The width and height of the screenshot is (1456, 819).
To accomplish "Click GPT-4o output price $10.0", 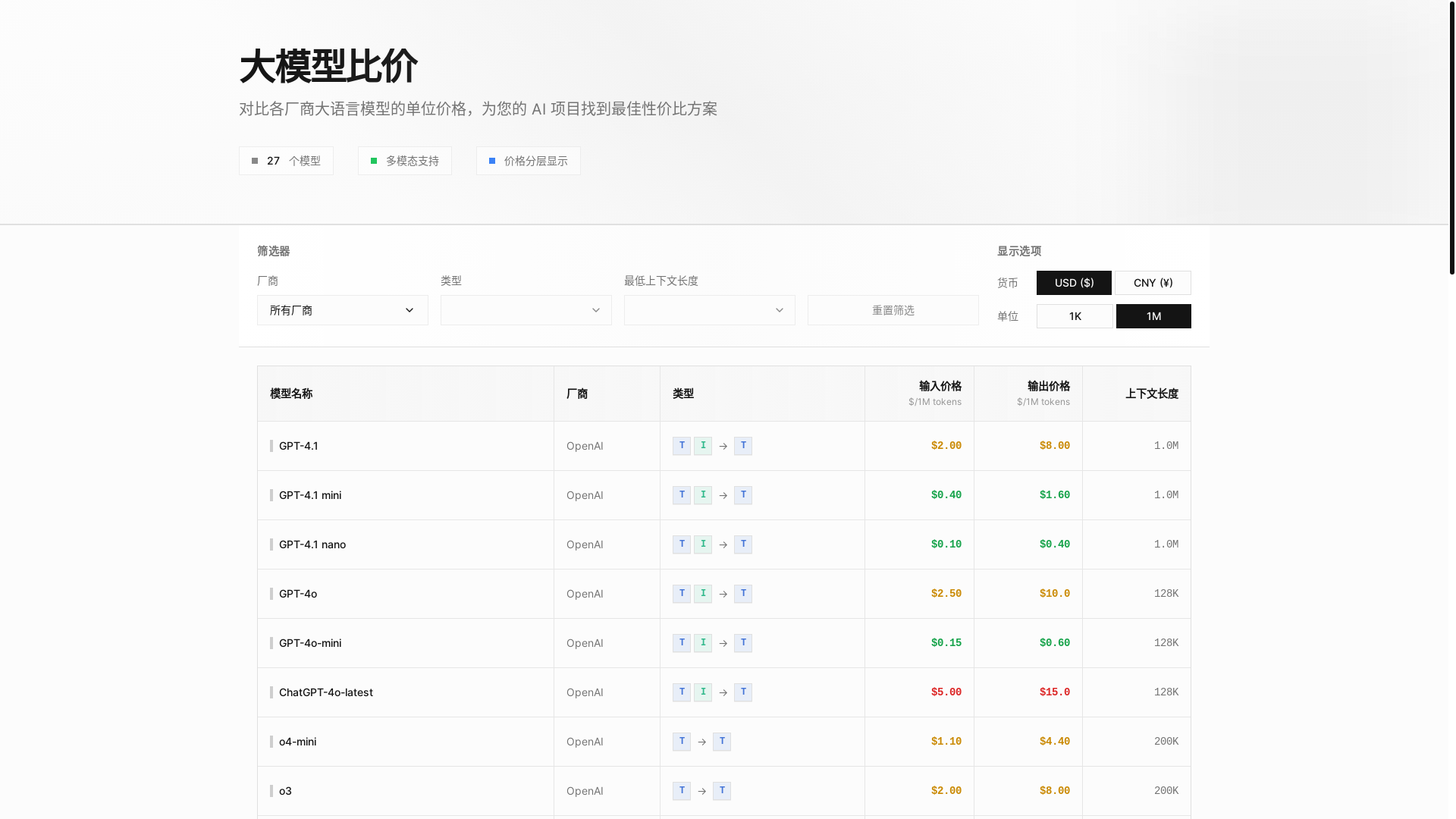I will coord(1055,594).
